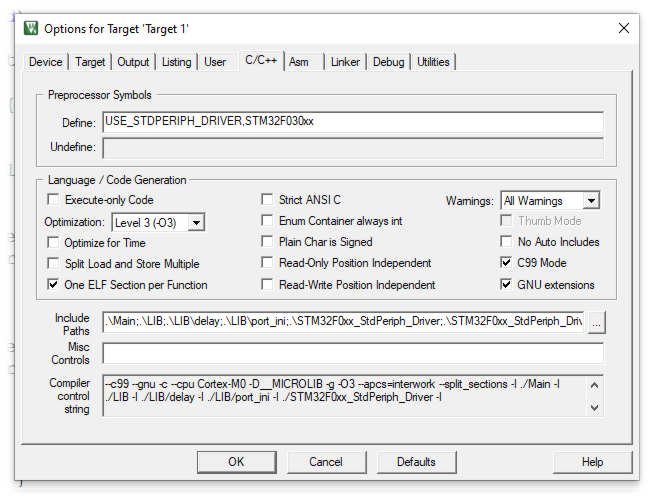Screen dimensions: 652x500
Task: Click the compiler control string box
Action: click(x=353, y=396)
